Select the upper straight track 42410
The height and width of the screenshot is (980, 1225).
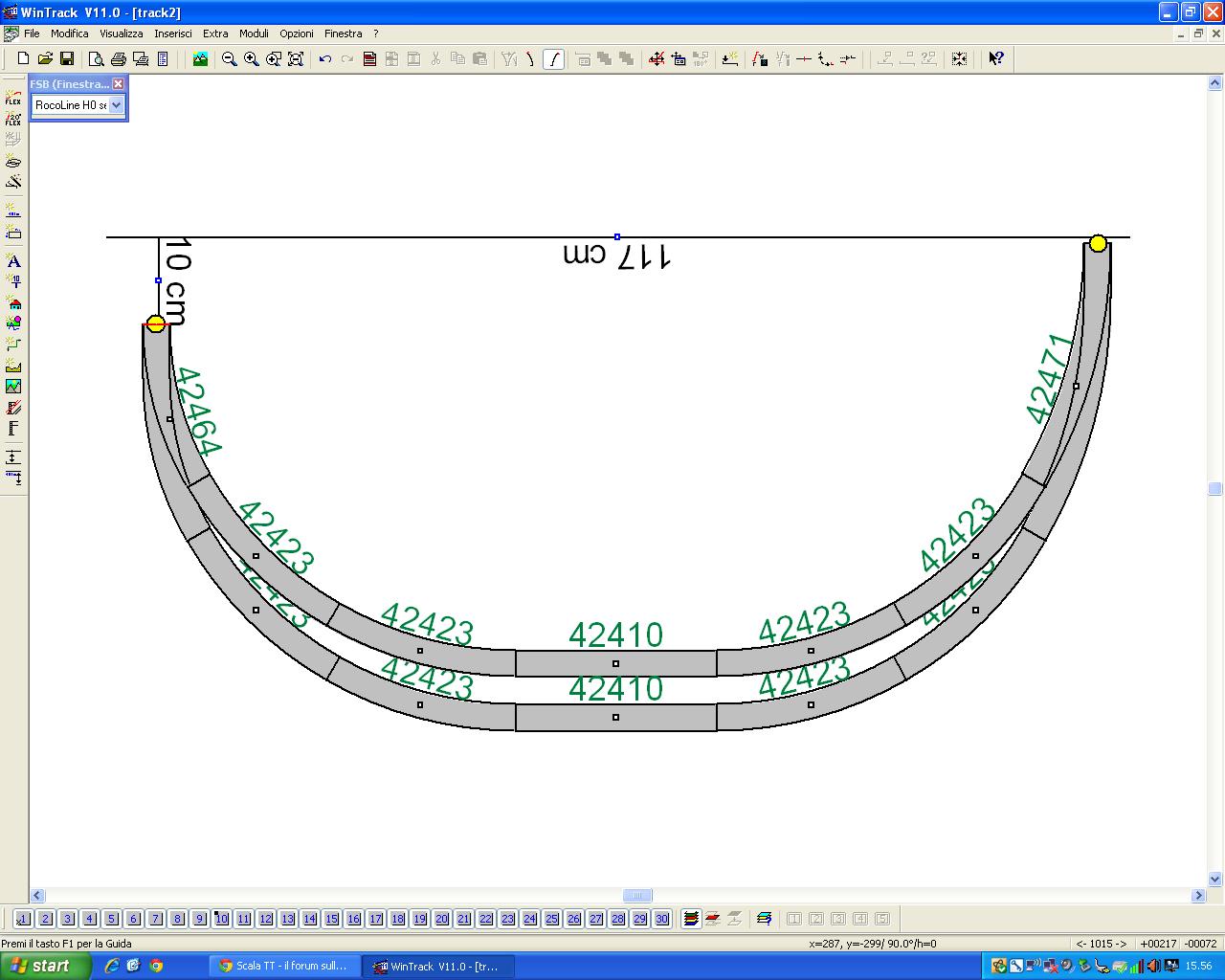pyautogui.click(x=615, y=663)
